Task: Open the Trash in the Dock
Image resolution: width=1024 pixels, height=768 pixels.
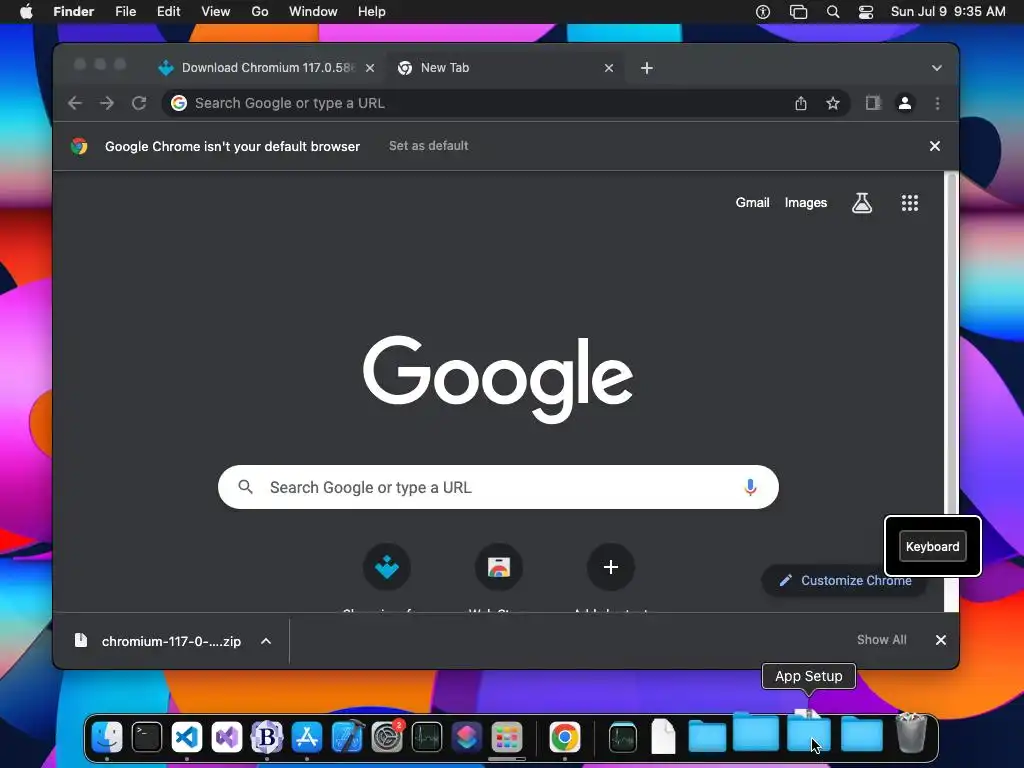Action: tap(911, 734)
